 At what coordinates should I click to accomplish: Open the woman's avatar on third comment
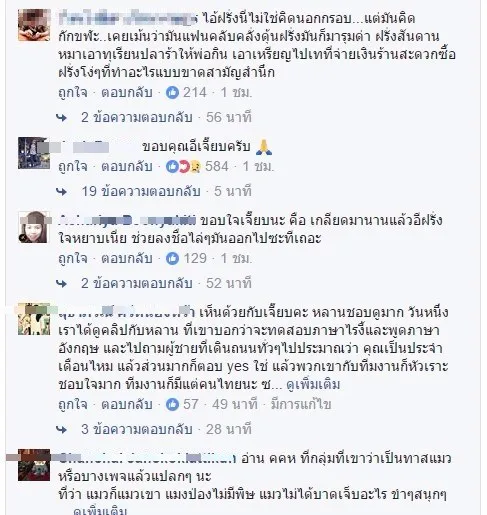34,227
